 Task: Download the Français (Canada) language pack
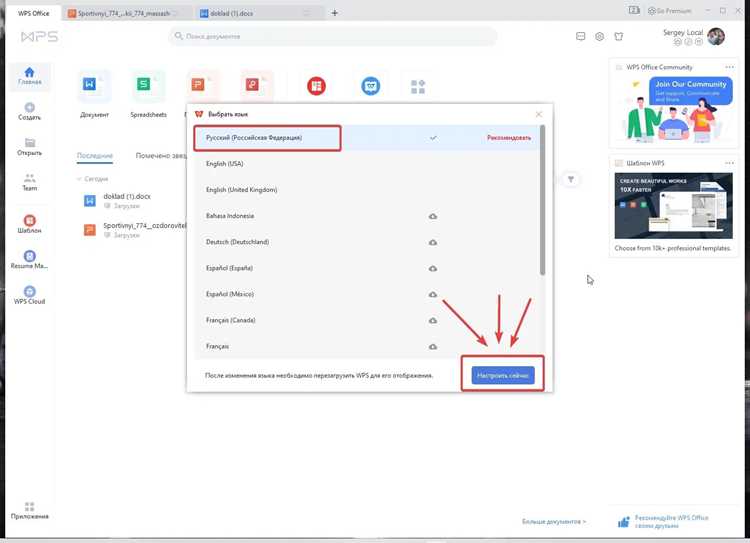432,320
